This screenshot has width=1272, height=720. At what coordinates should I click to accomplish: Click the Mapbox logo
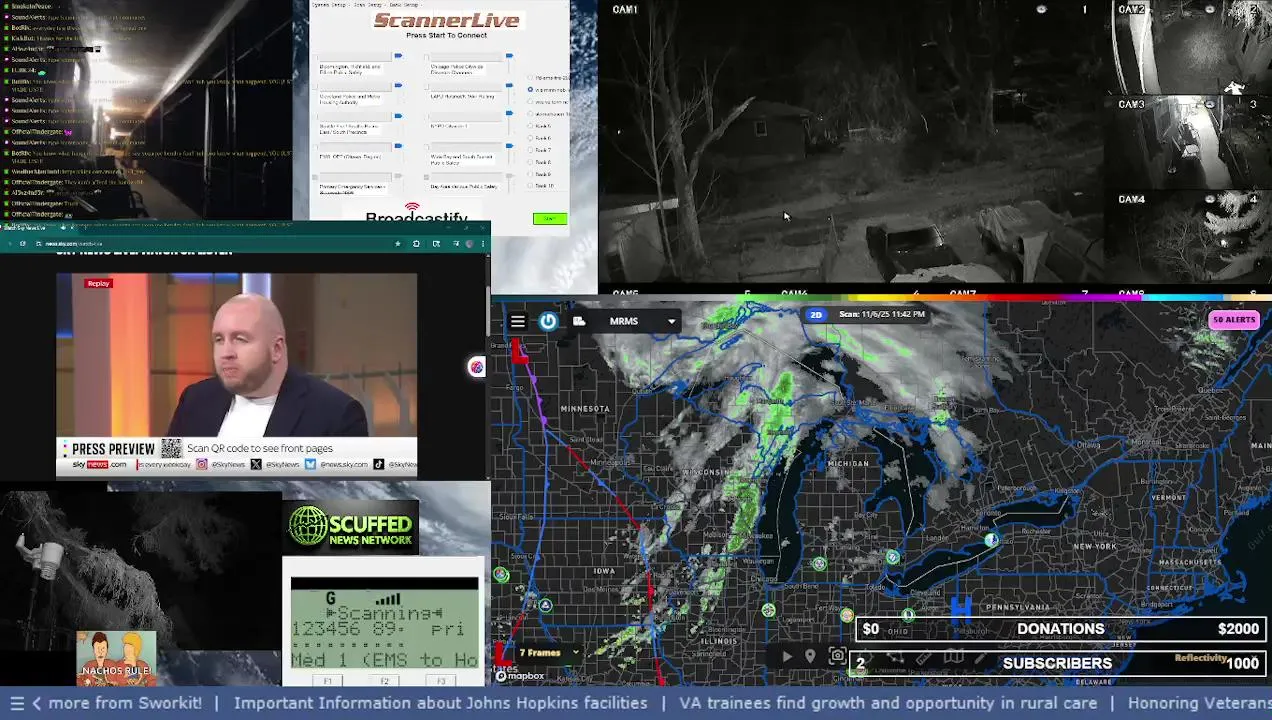coord(520,676)
